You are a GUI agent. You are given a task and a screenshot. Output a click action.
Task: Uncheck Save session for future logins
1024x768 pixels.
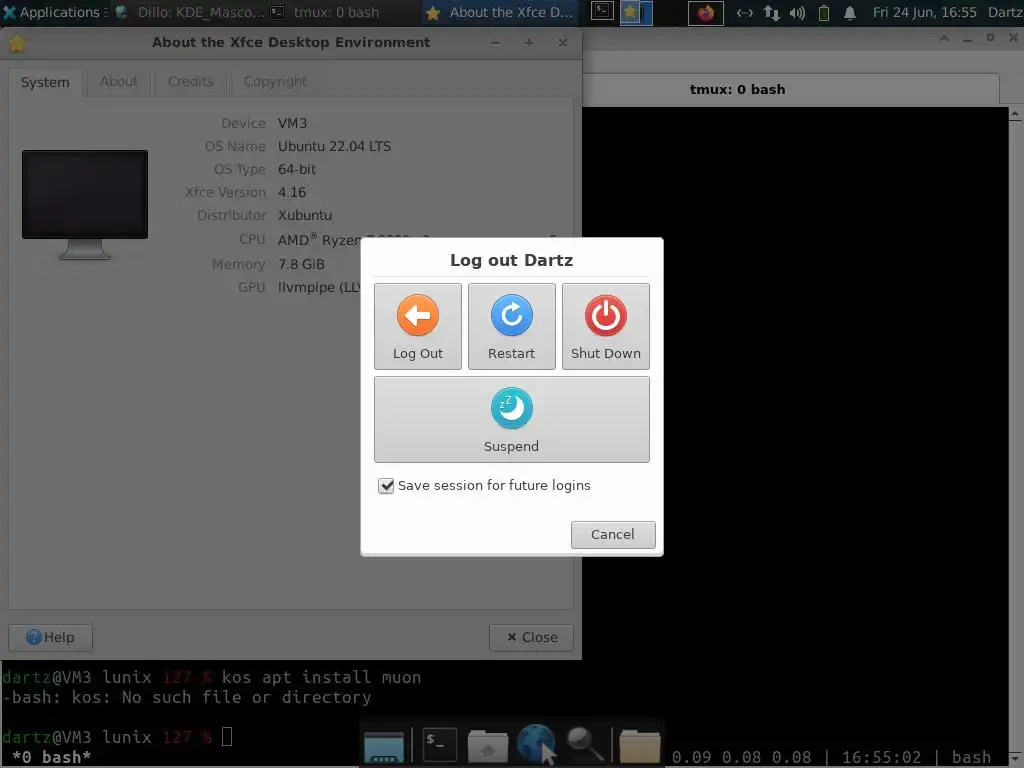386,486
